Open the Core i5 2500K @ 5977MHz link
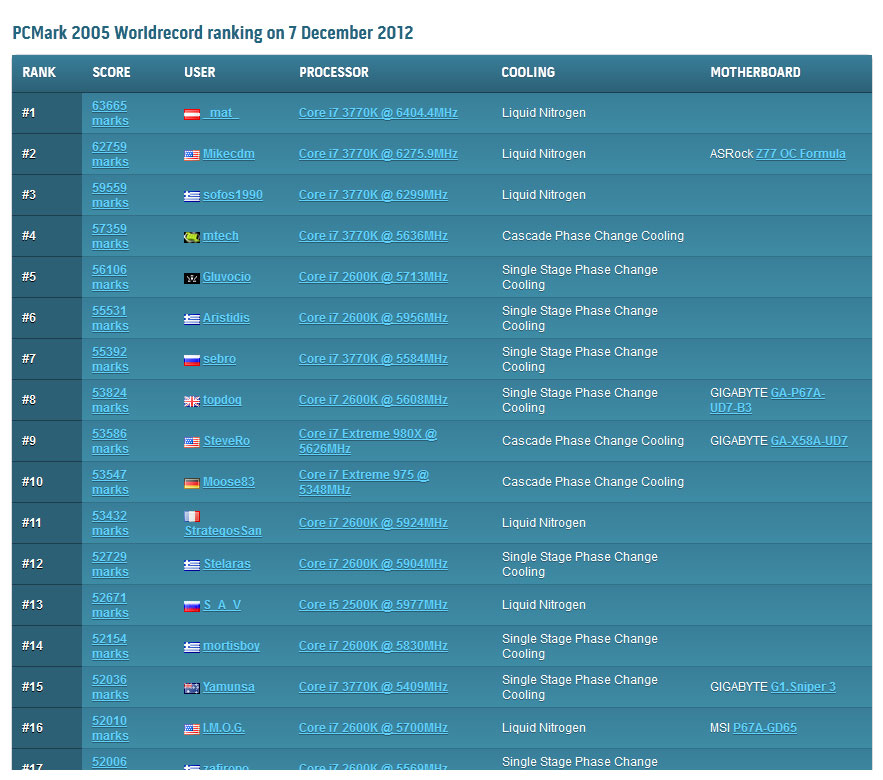 [373, 605]
